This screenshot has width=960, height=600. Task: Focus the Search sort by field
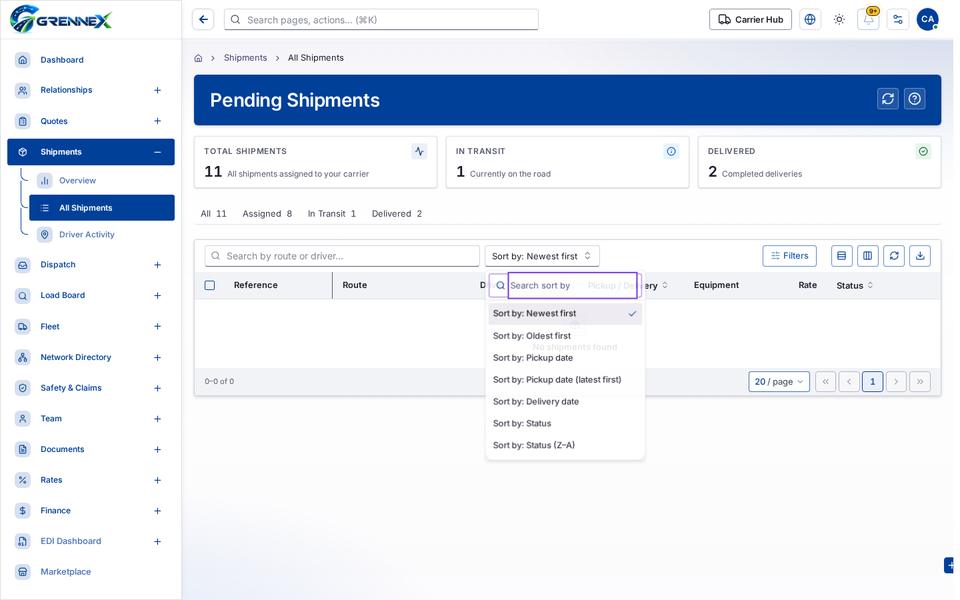point(572,285)
